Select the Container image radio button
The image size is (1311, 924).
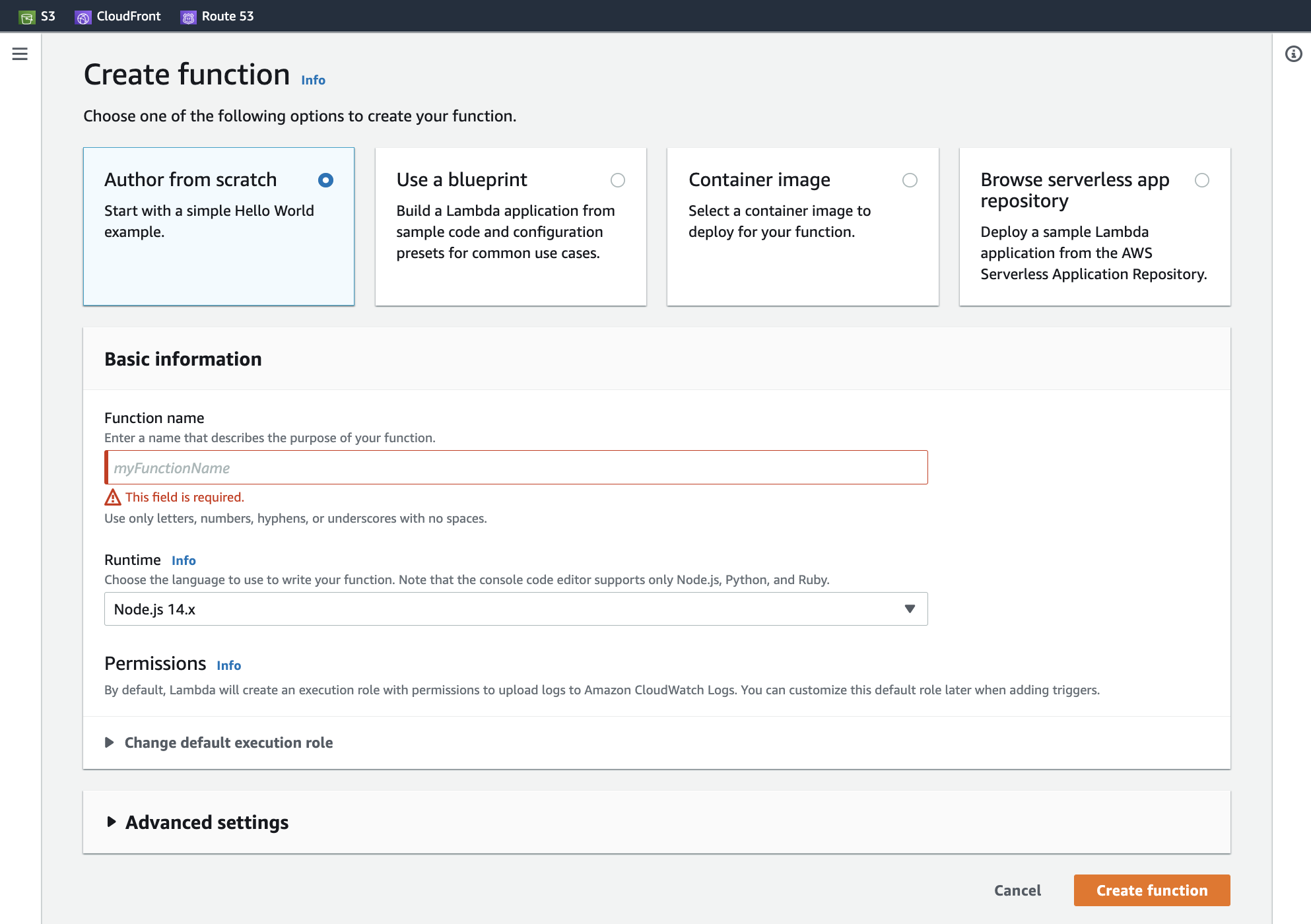[910, 180]
